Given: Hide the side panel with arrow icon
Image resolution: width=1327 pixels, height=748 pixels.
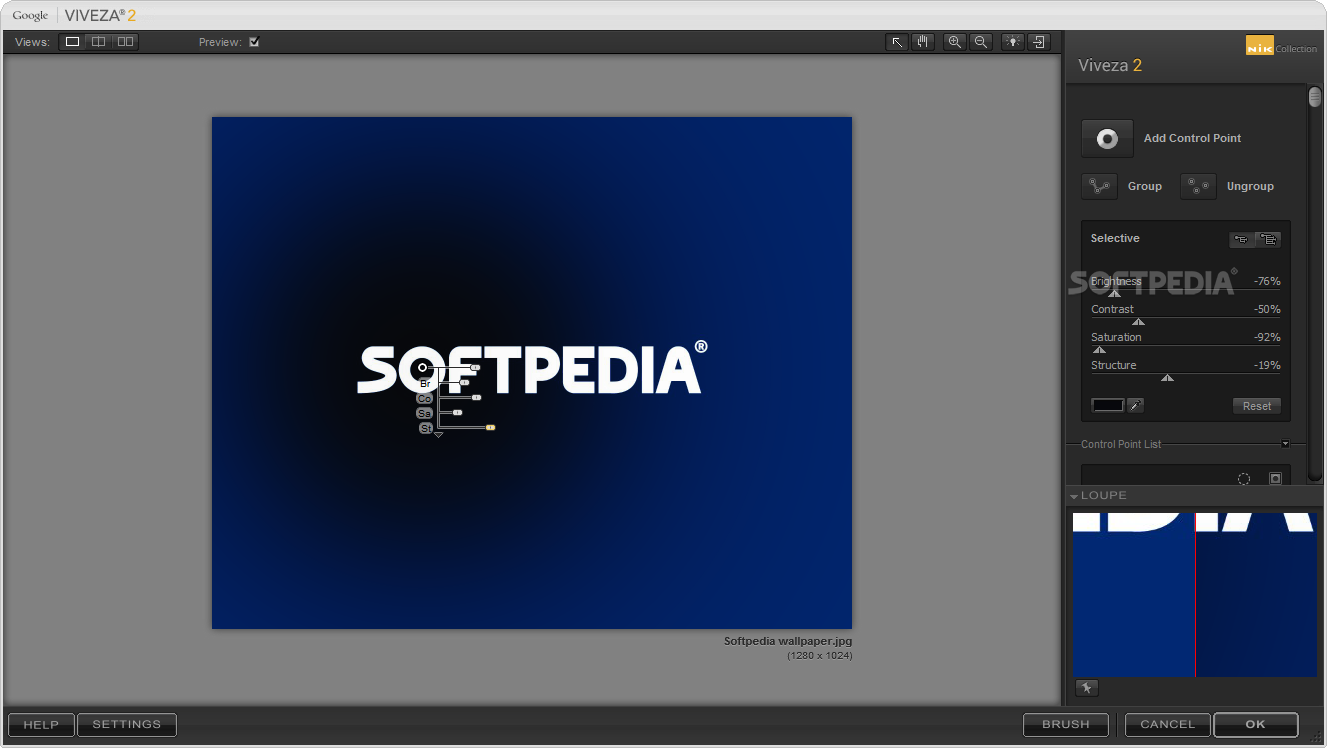Looking at the screenshot, I should click(1039, 42).
